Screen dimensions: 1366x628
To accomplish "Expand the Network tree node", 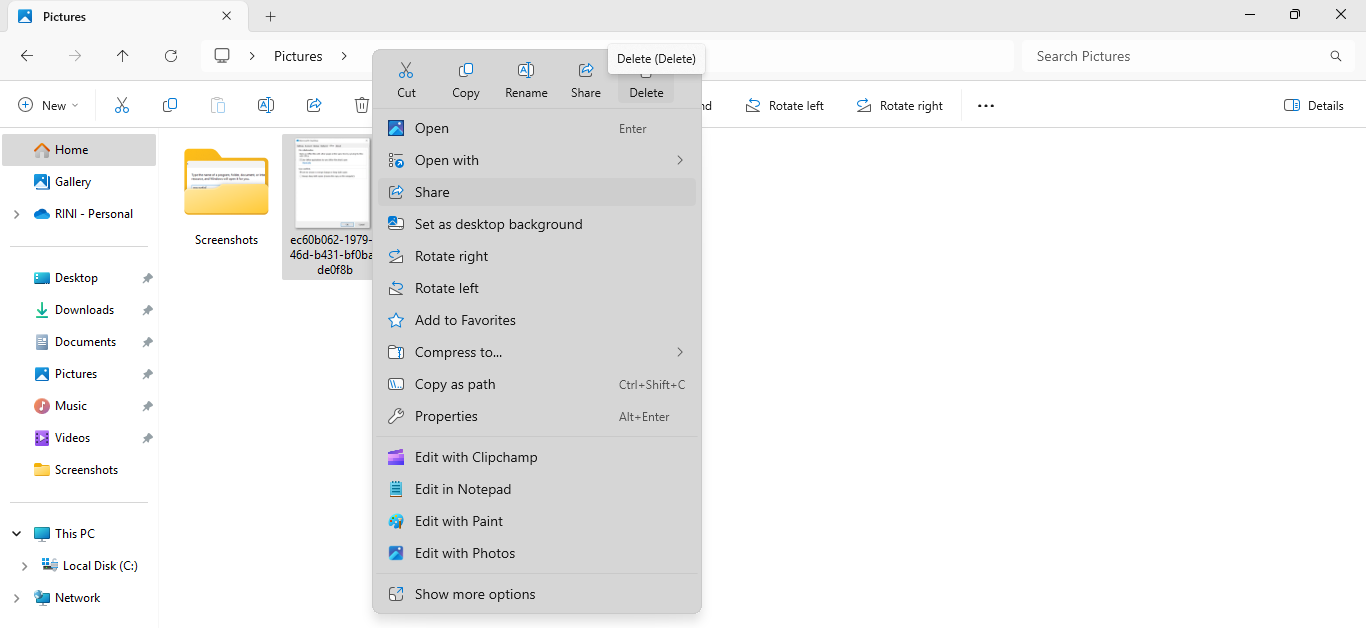I will point(16,598).
